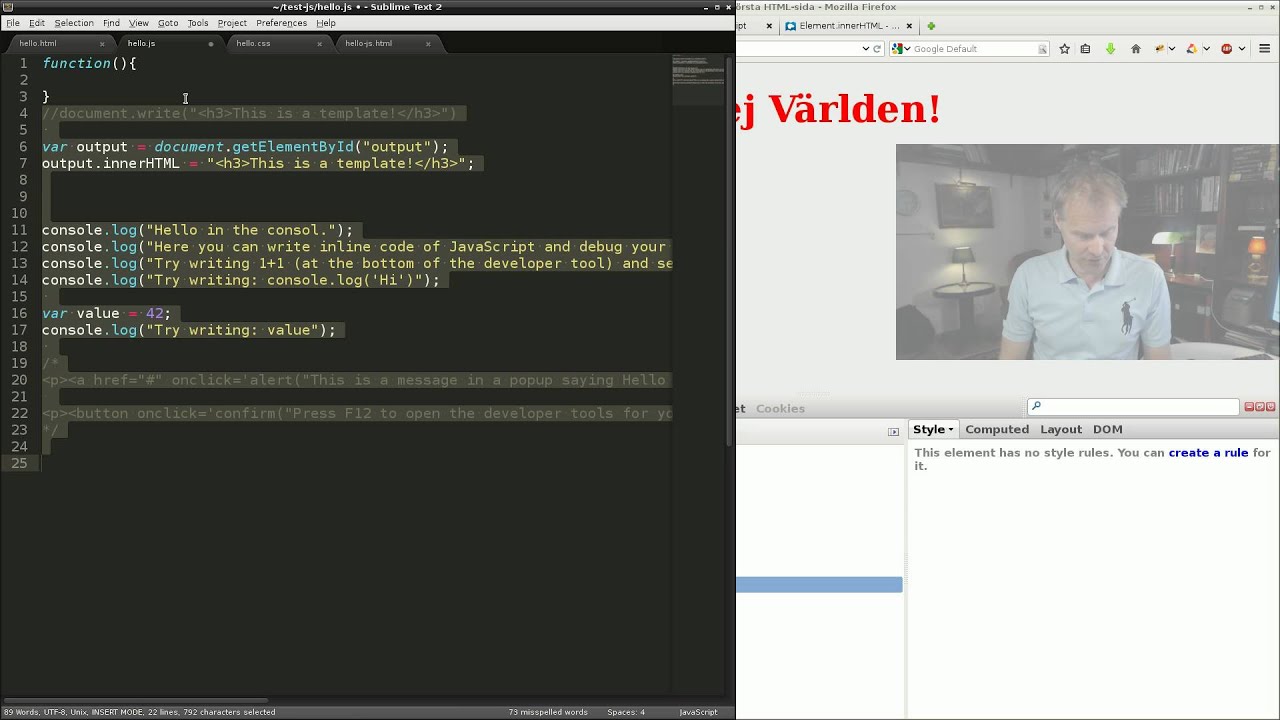Open the URL bar history dropdown arrow
The height and width of the screenshot is (720, 1280).
click(x=866, y=49)
